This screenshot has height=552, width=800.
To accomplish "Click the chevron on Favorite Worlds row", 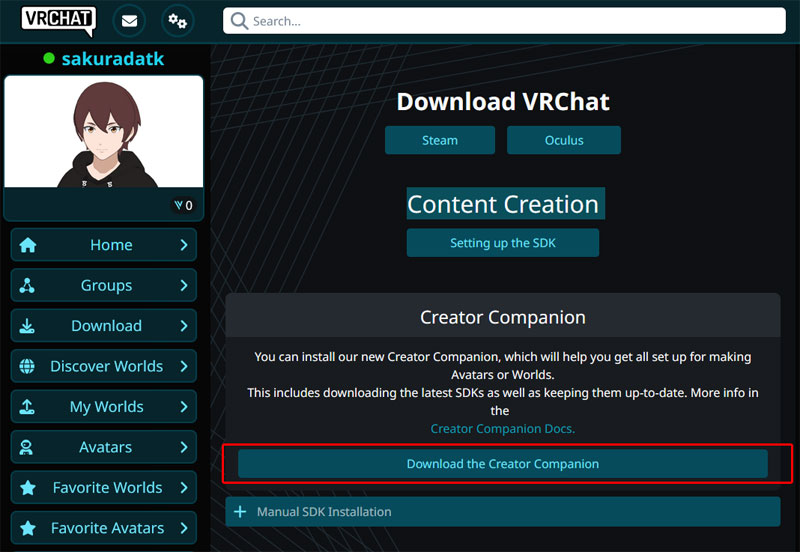I will pyautogui.click(x=184, y=487).
